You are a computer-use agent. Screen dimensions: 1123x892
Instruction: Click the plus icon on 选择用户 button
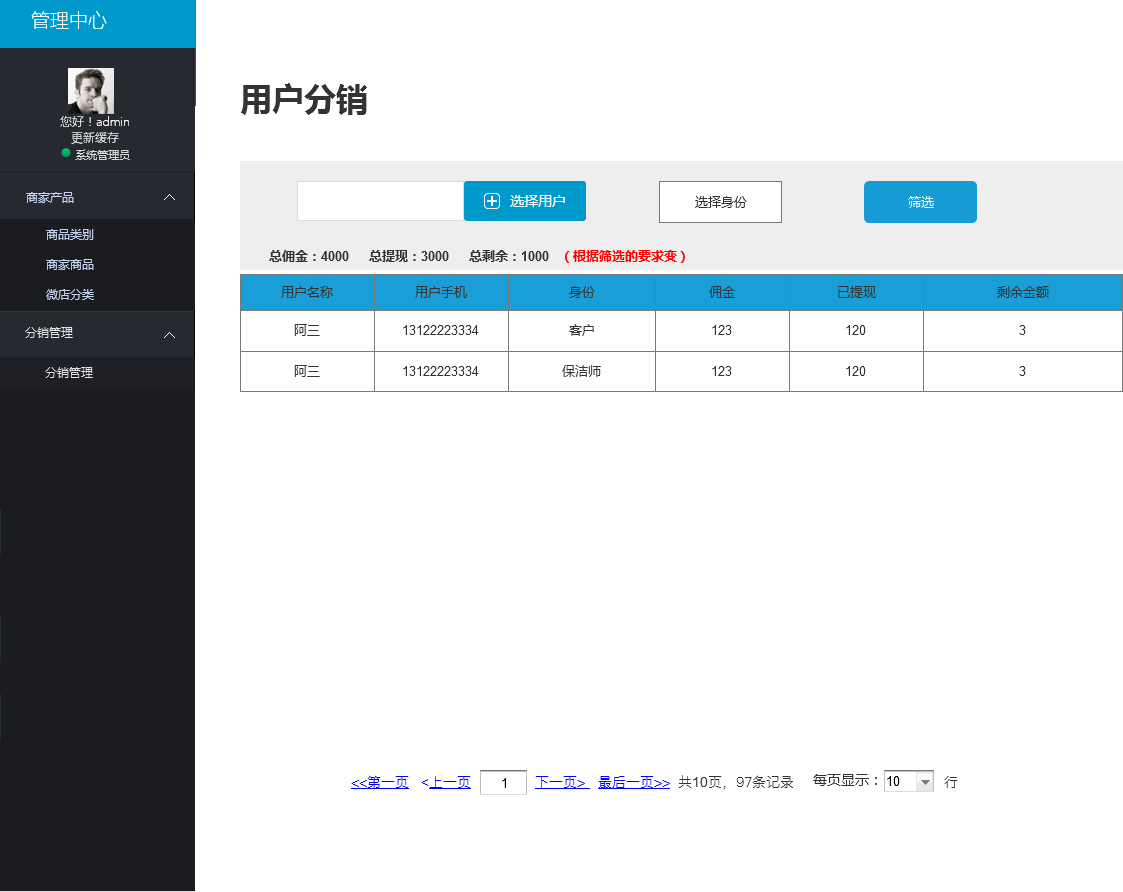492,201
